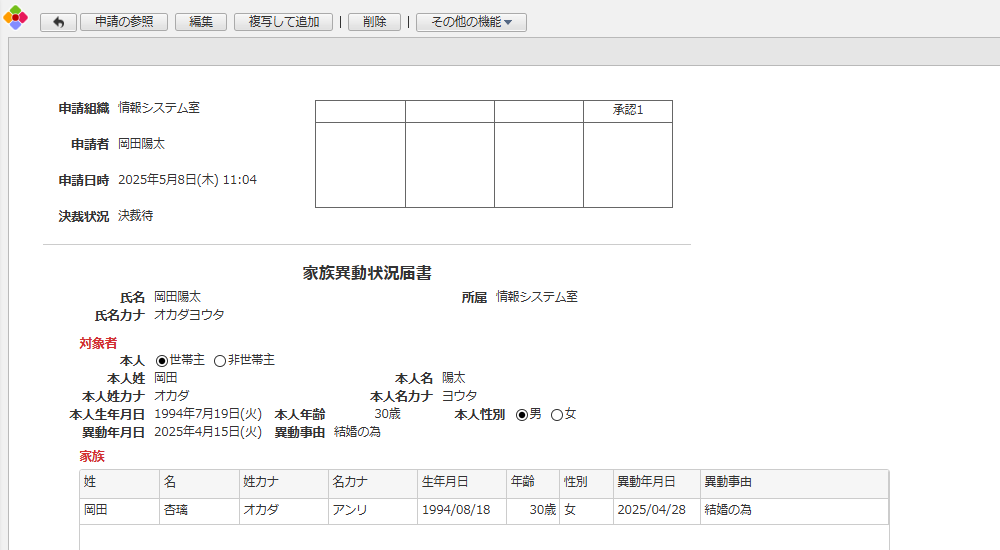Expand the その他の機能 dropdown menu
Image resolution: width=1000 pixels, height=550 pixels.
[471, 22]
